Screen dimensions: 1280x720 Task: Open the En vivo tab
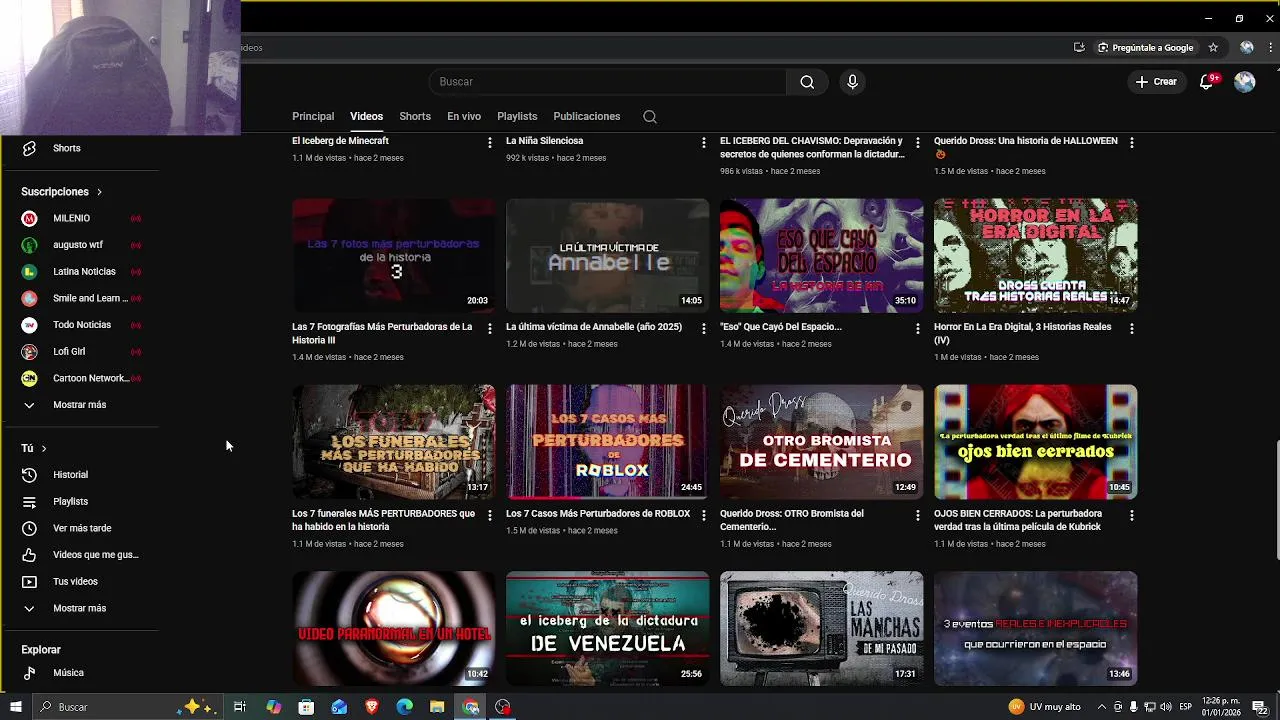point(464,117)
